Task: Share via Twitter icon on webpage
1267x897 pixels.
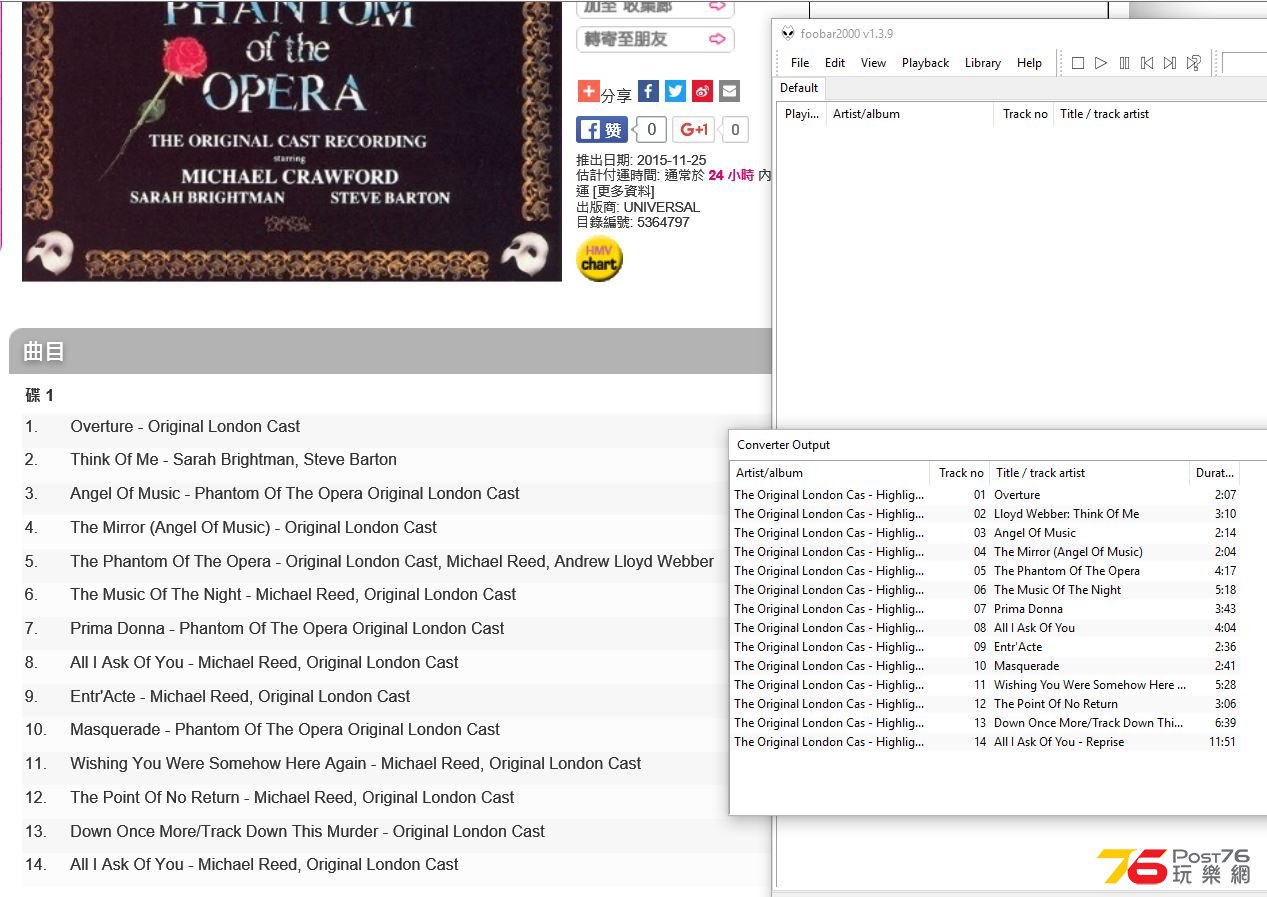Action: pyautogui.click(x=675, y=91)
